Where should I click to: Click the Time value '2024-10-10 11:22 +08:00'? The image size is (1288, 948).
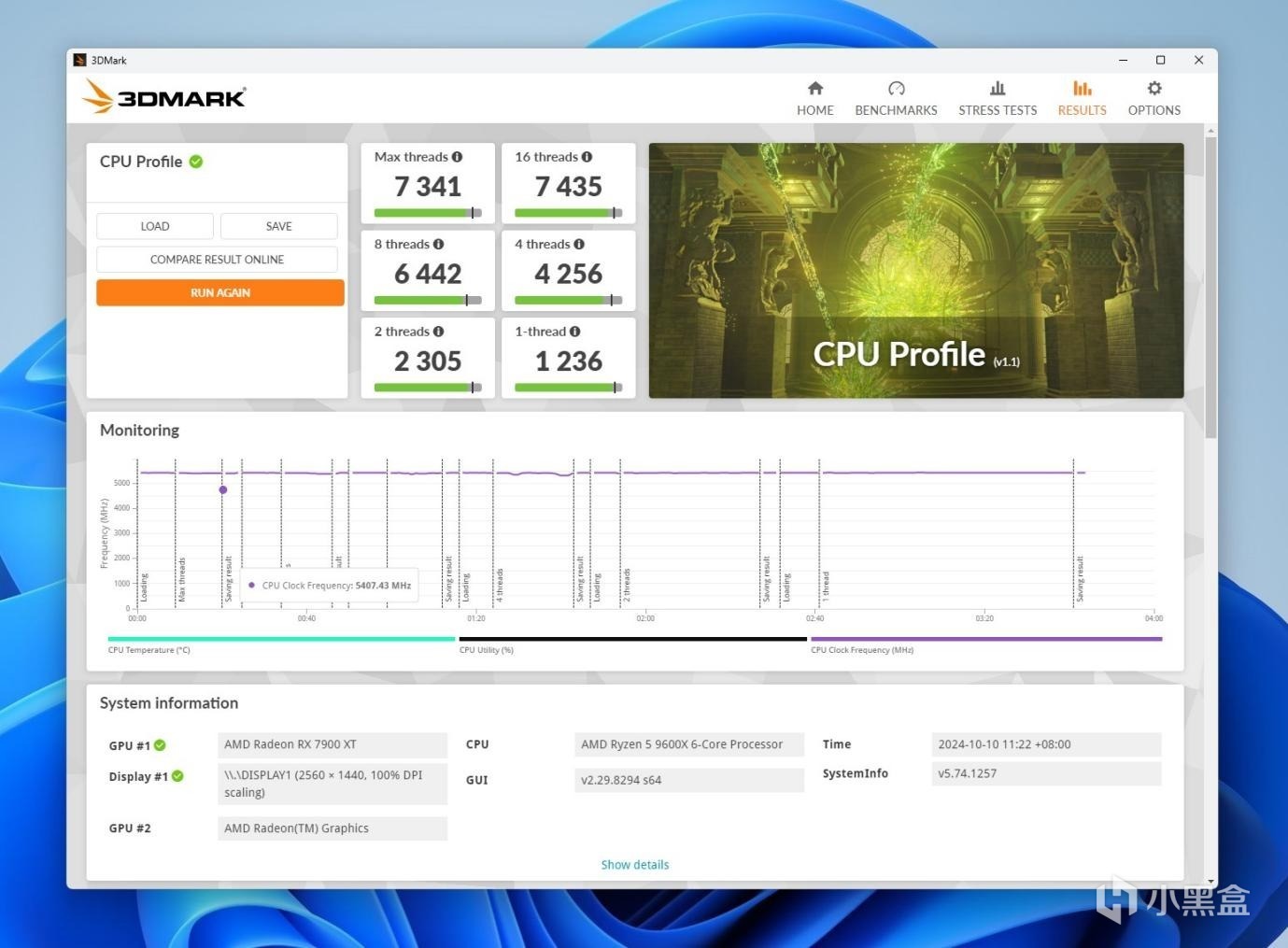click(x=1046, y=744)
